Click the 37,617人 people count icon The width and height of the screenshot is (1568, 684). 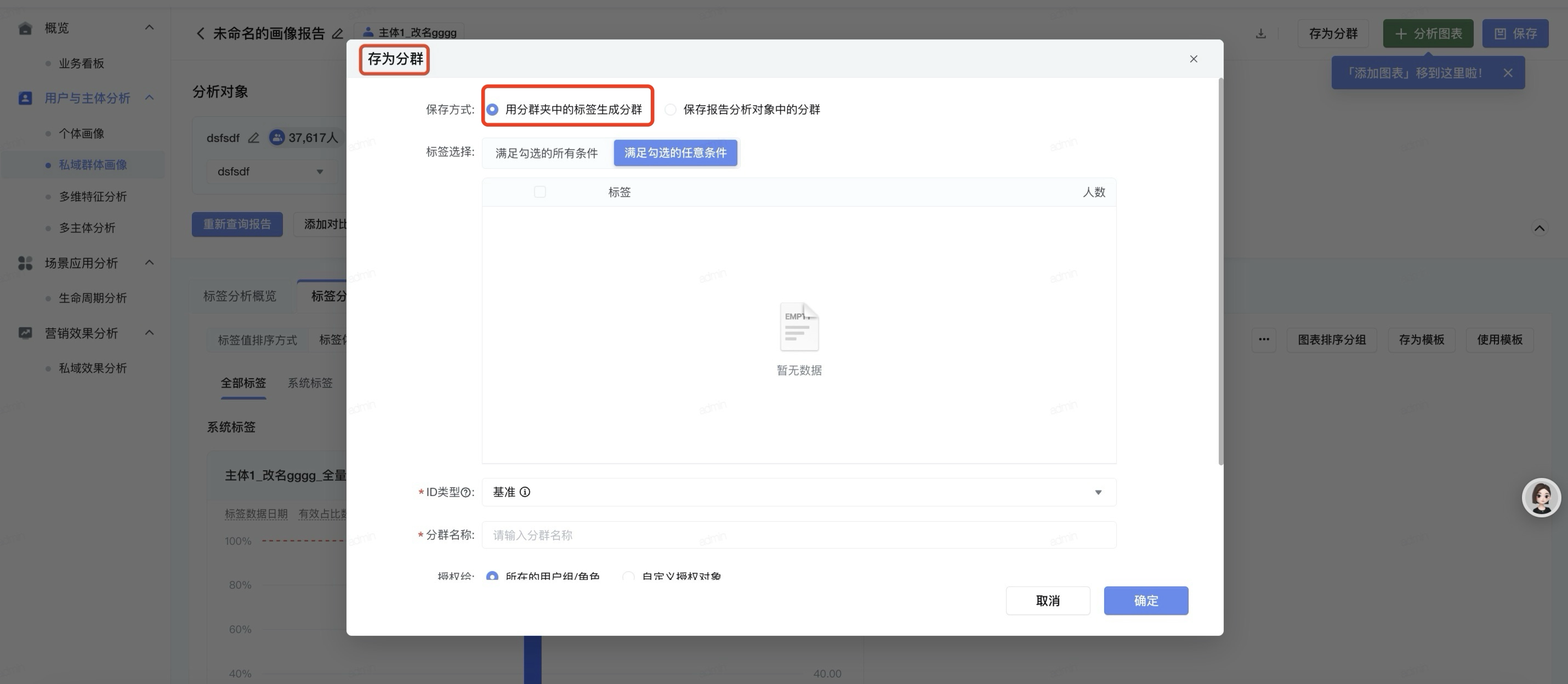coord(277,138)
